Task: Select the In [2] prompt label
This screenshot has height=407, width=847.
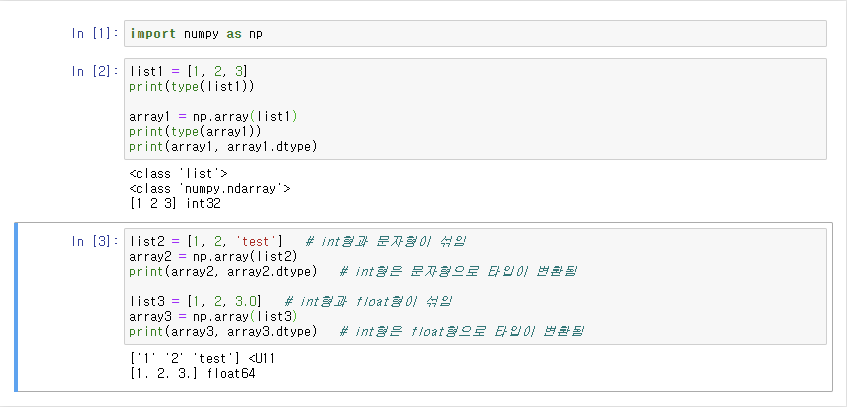Action: point(95,71)
